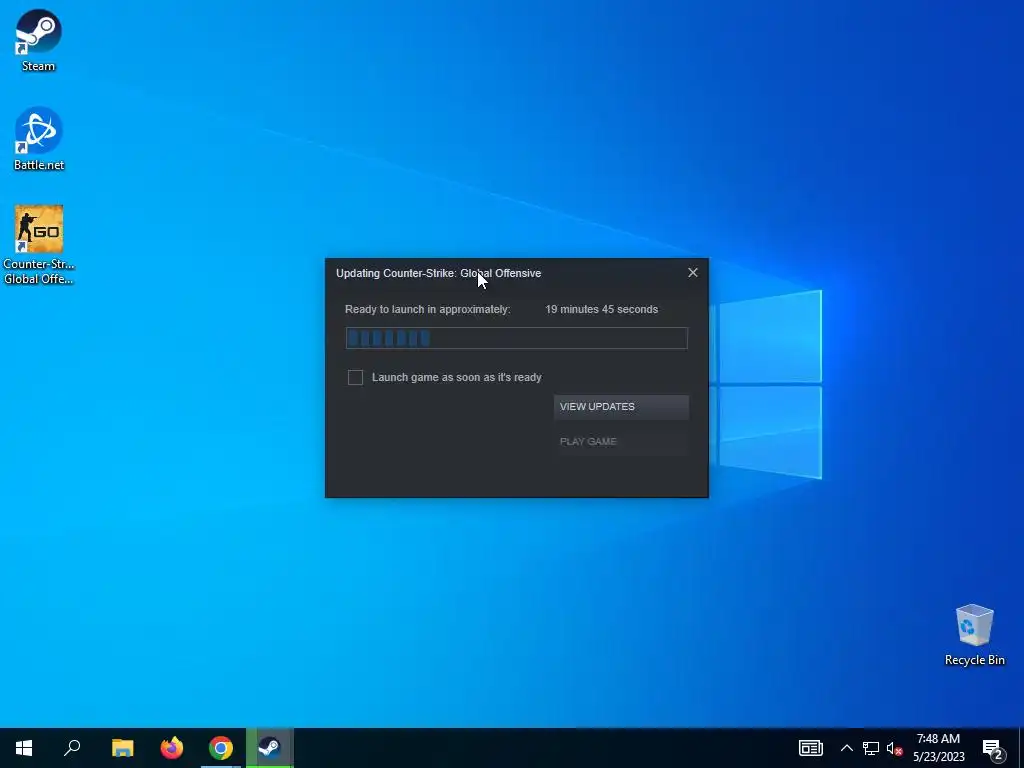The width and height of the screenshot is (1024, 768).
Task: Close the Updating Counter-Strike dialog
Action: 693,273
